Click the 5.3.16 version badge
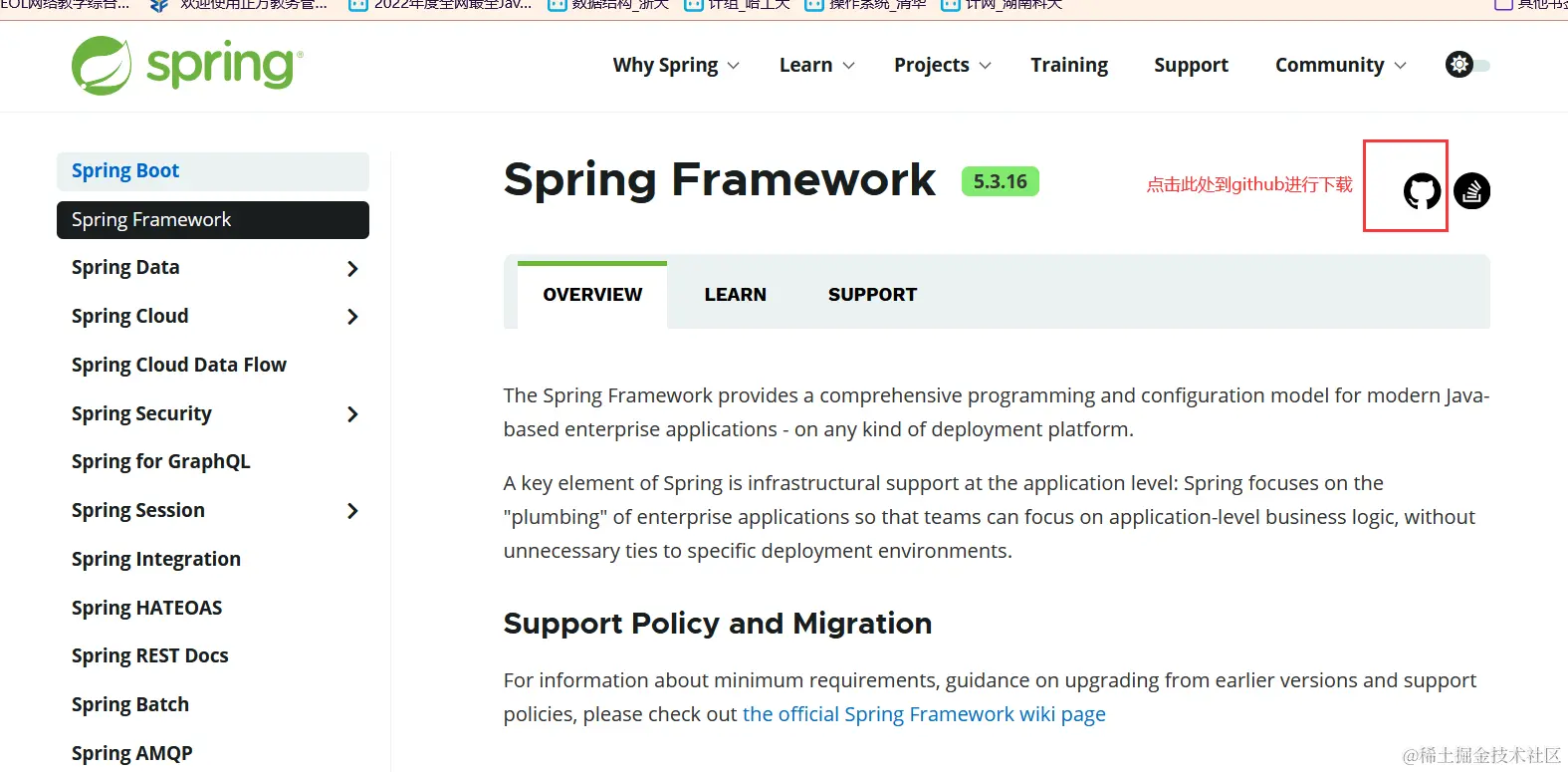Screen dimensions: 1568x772 (x=1001, y=181)
